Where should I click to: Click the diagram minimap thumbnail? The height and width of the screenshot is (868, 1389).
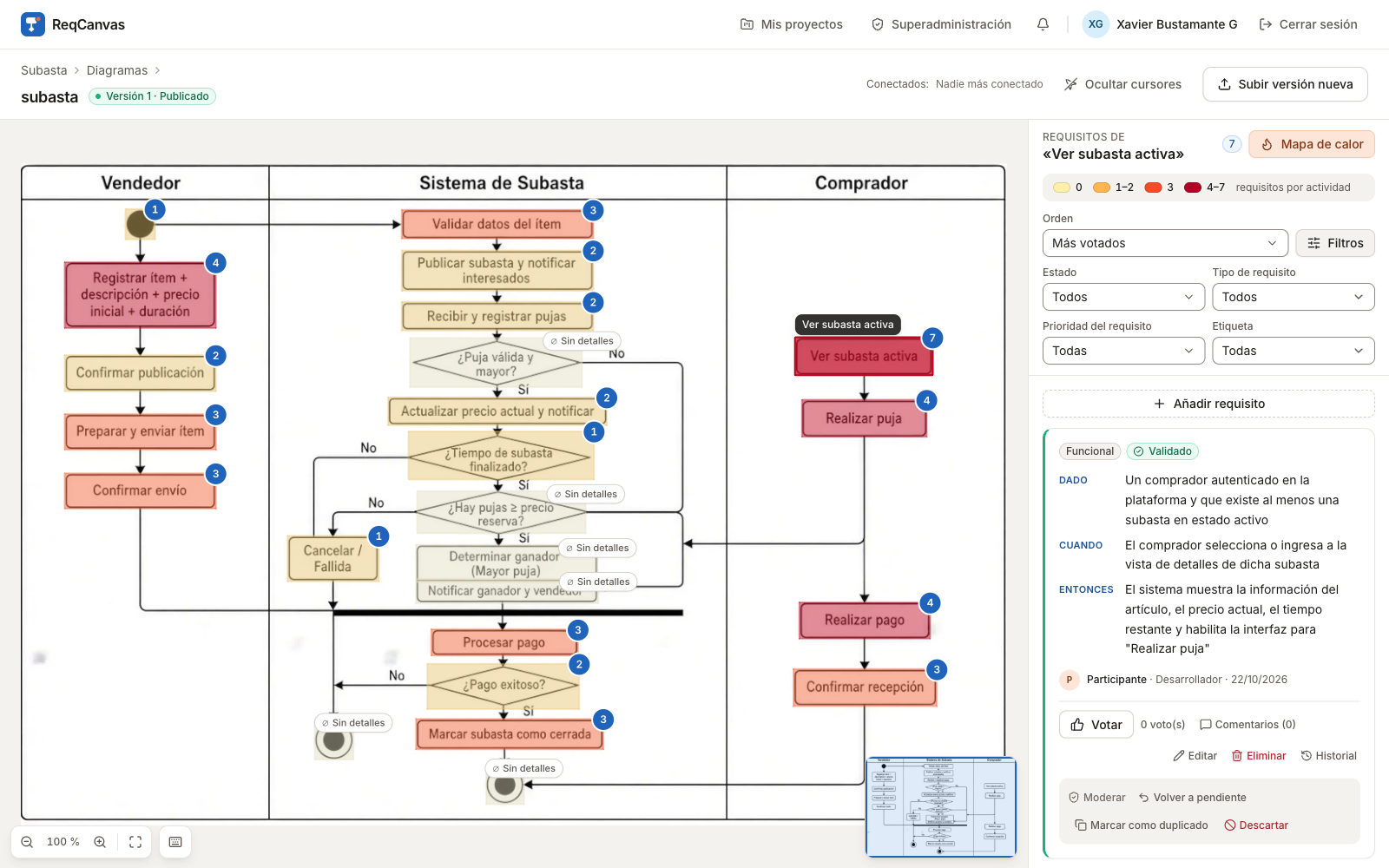pos(941,806)
